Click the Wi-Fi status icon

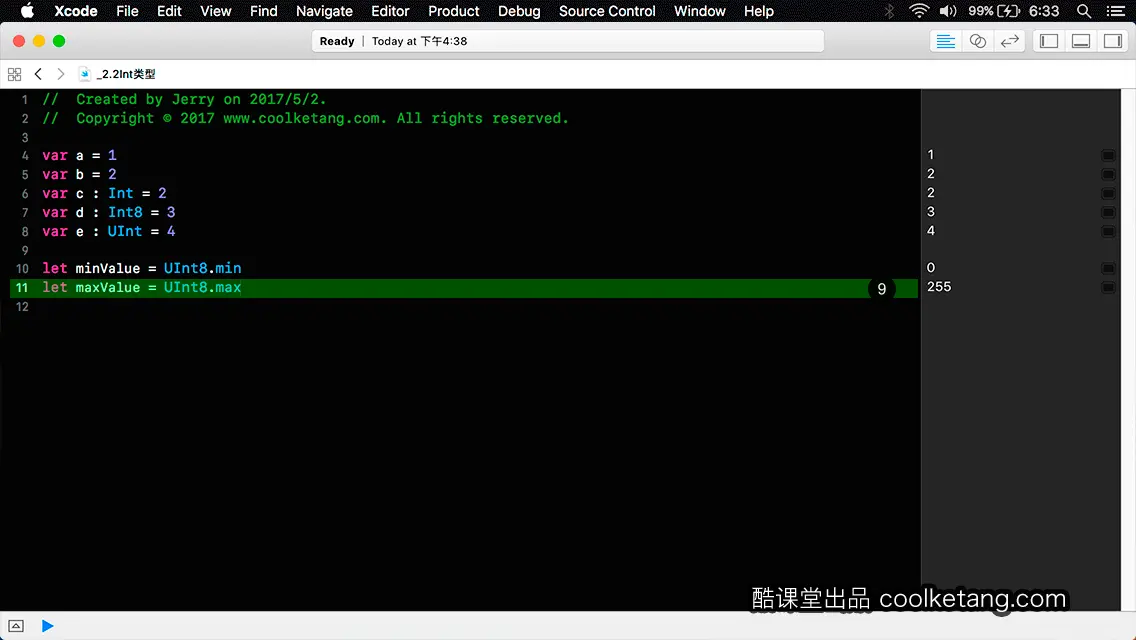pos(919,11)
